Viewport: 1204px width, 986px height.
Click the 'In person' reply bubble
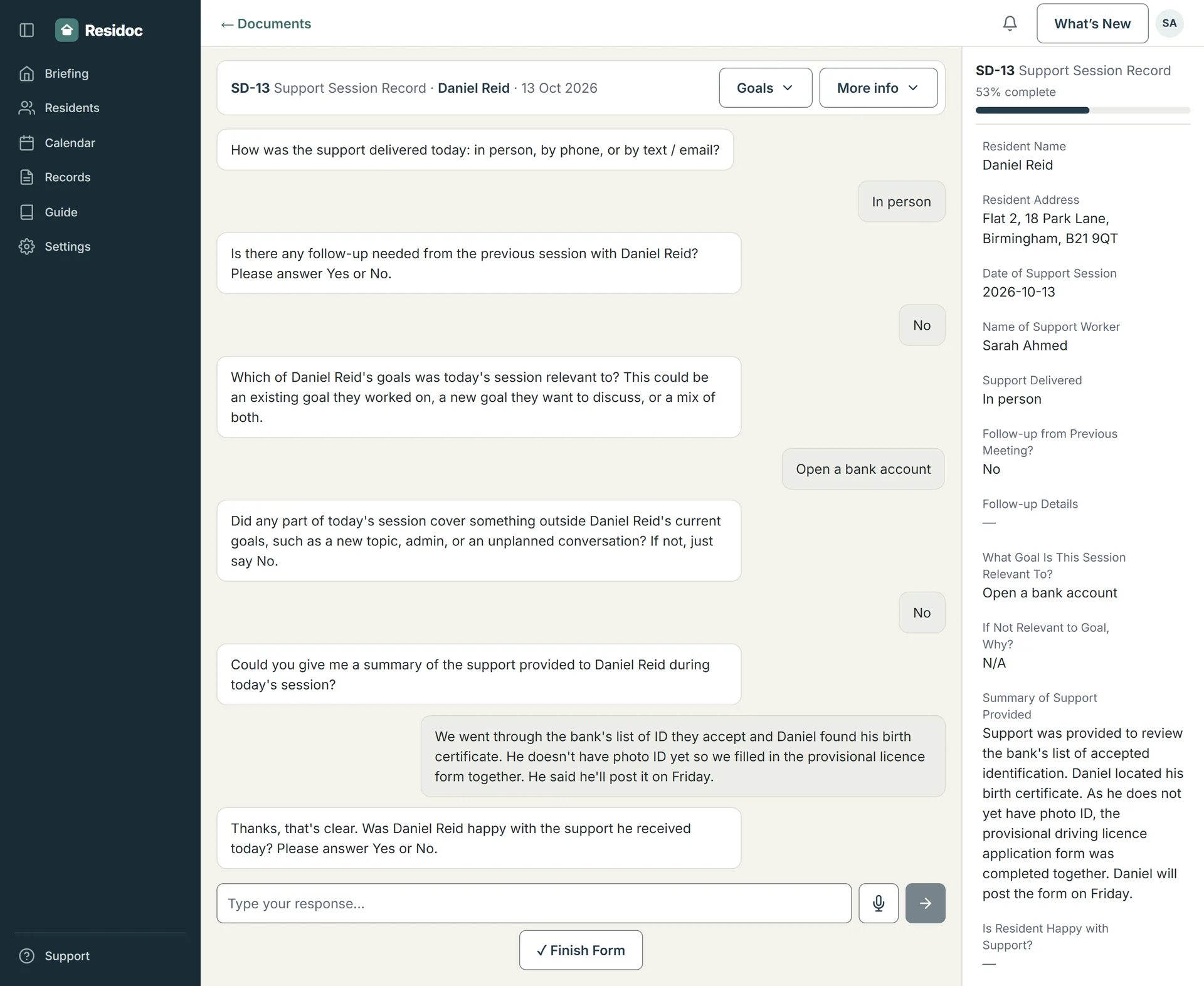[901, 202]
